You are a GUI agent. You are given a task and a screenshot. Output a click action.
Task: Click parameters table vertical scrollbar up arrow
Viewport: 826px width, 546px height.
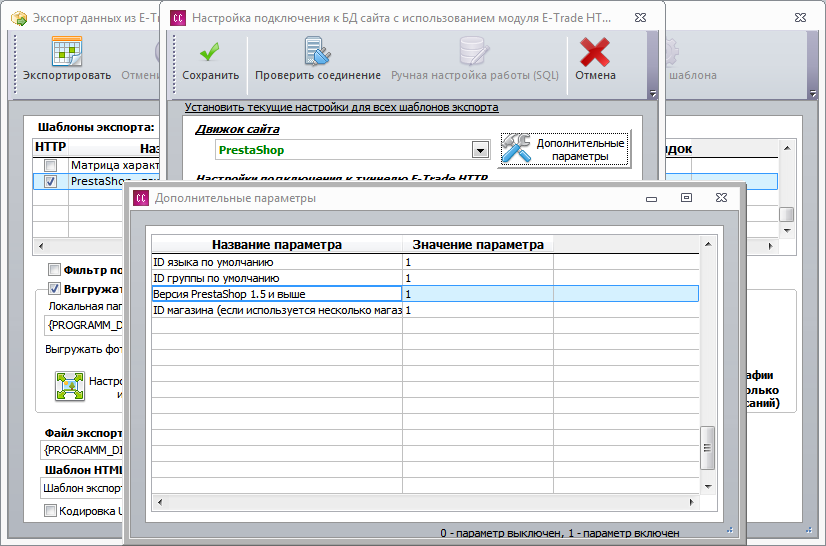tap(708, 243)
